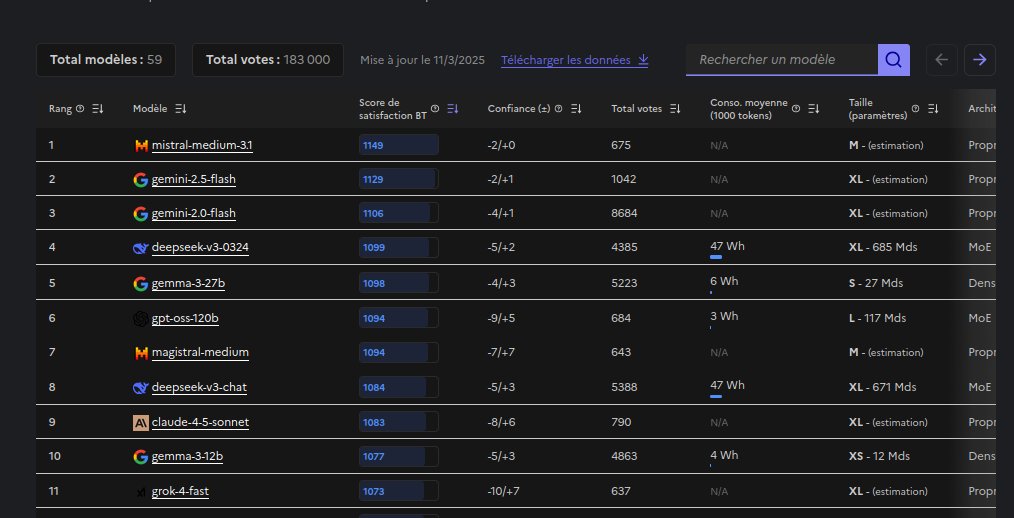The width and height of the screenshot is (1014, 518).
Task: Click the Google logo beside gemini-2.0-flash
Action: point(141,213)
